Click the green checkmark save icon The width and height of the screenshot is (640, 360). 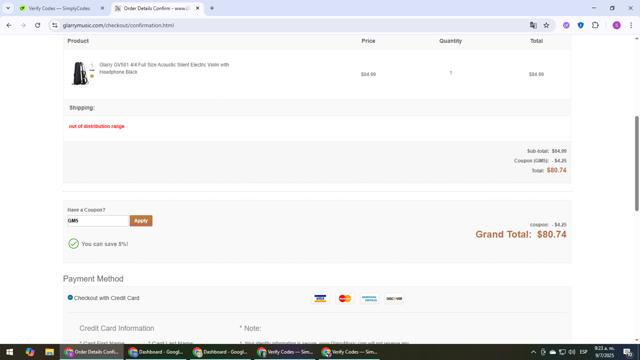click(73, 244)
